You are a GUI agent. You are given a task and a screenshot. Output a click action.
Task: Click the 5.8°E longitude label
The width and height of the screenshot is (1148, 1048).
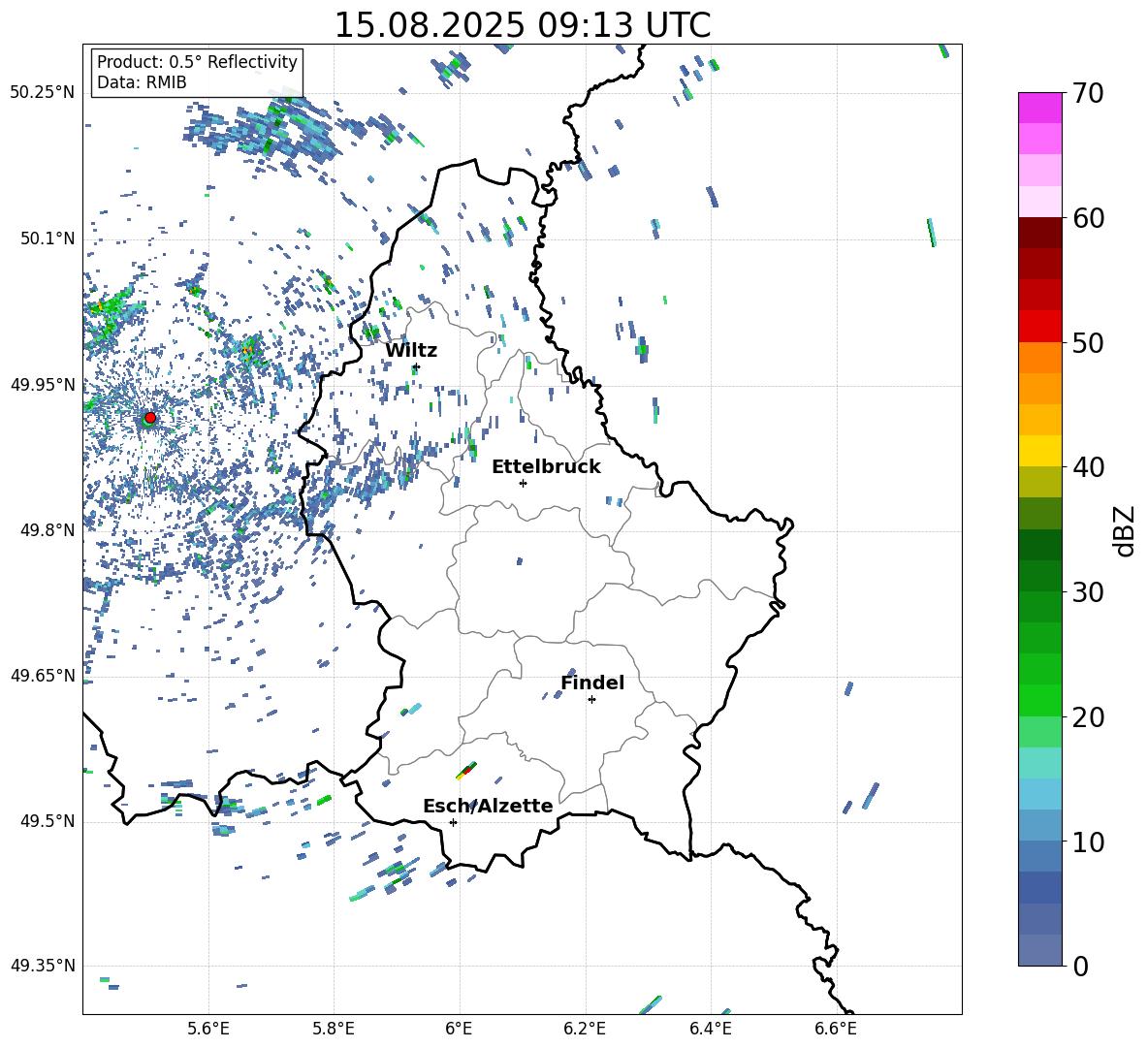(x=334, y=1029)
